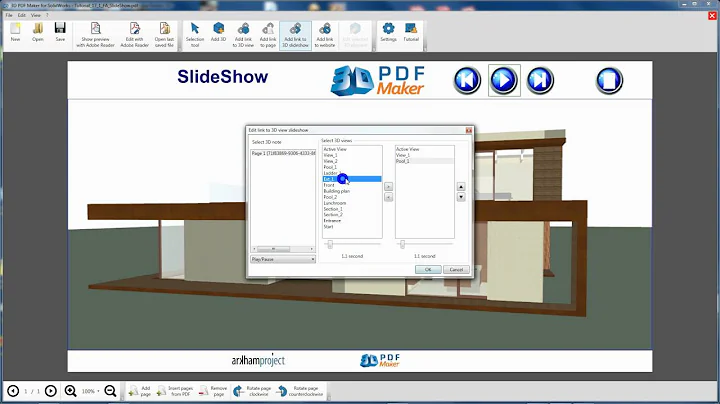The image size is (720, 404).
Task: Select Add link to 3D slideshow
Action: (x=295, y=35)
